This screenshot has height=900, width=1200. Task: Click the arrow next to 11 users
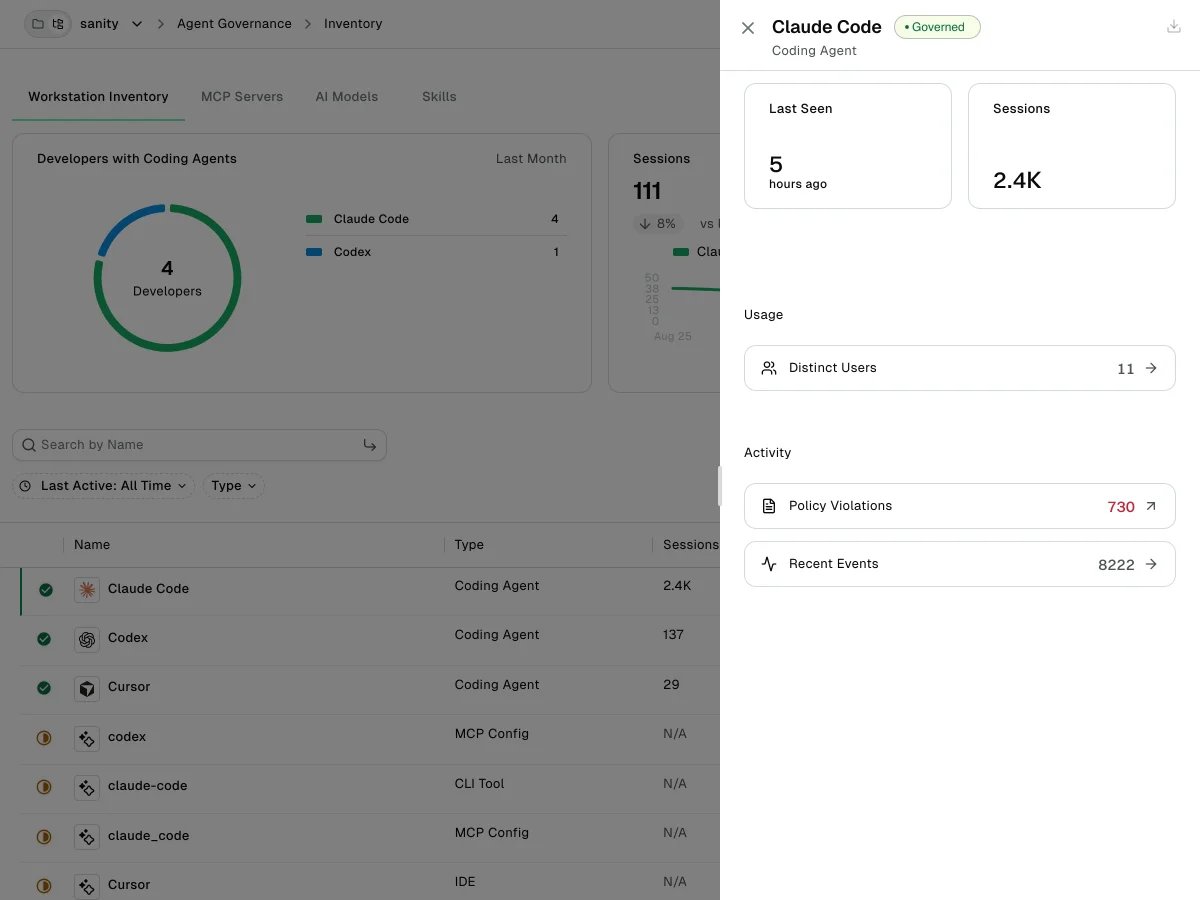pyautogui.click(x=1151, y=368)
